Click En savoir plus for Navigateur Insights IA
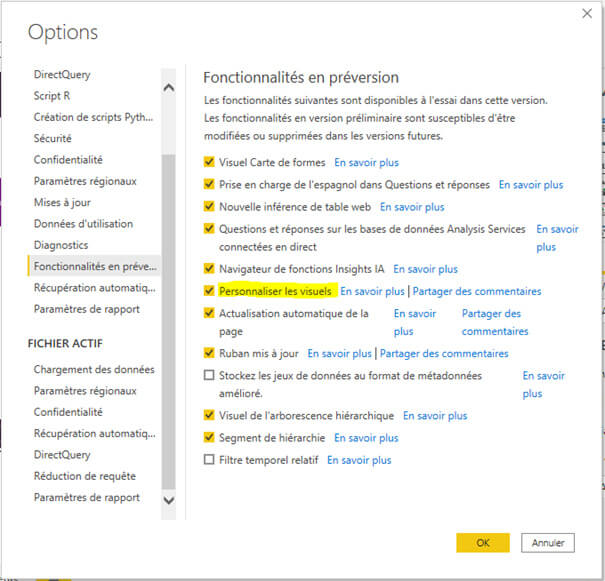The height and width of the screenshot is (581, 605). point(425,269)
